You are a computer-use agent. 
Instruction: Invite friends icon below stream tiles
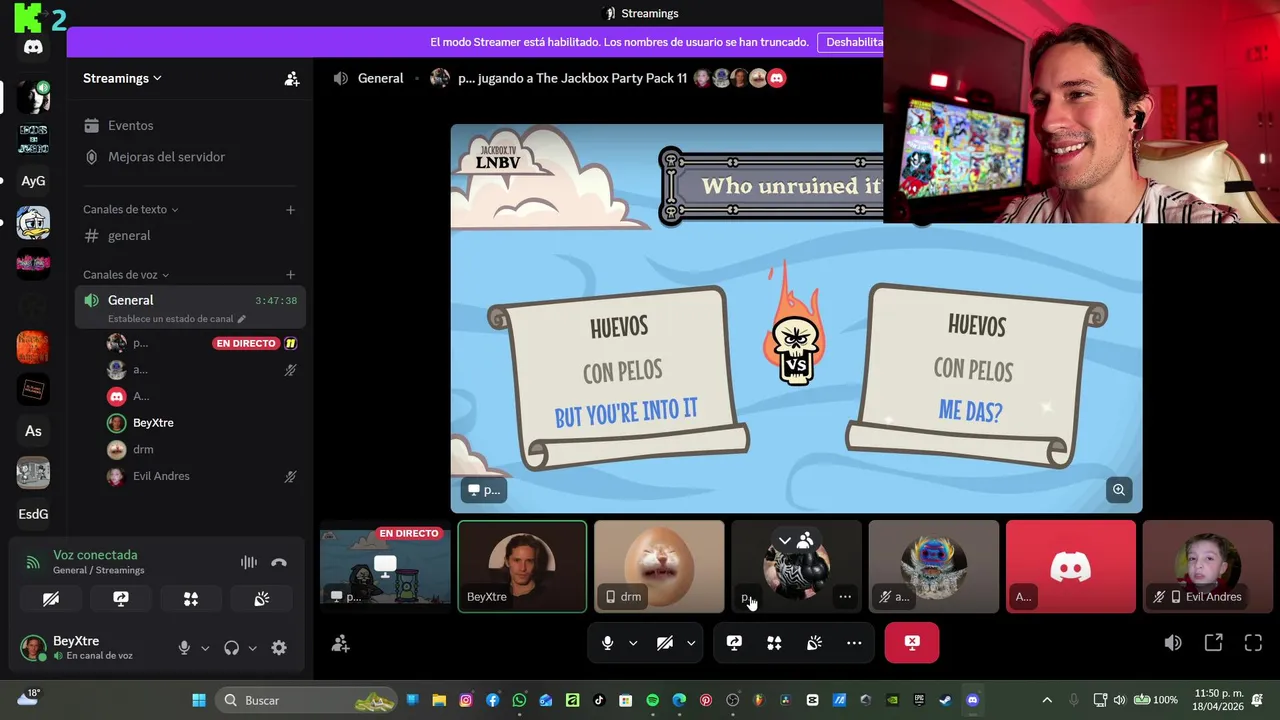(341, 644)
